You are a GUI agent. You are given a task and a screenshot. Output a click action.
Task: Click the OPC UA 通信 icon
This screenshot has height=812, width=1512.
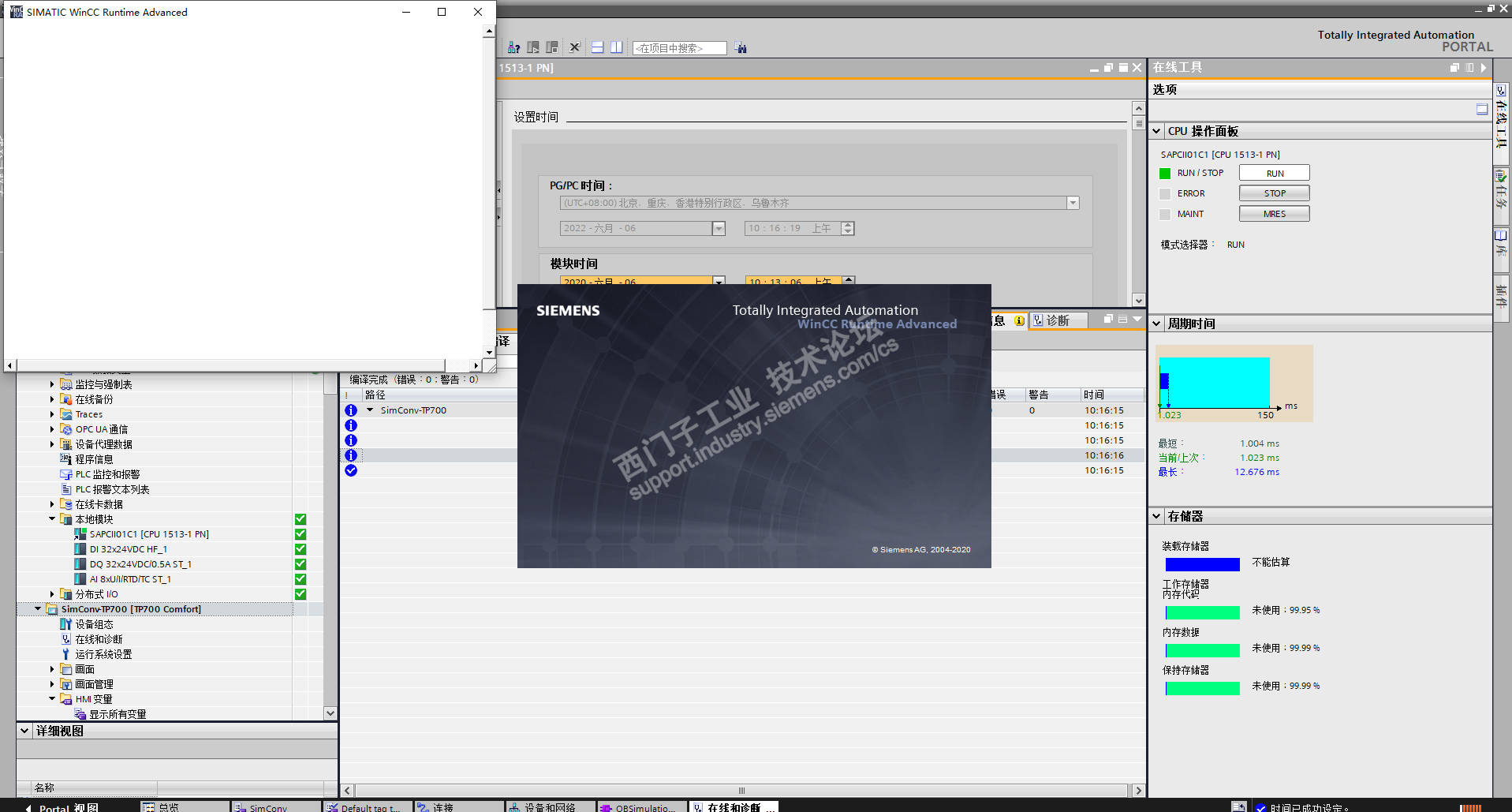click(66, 429)
